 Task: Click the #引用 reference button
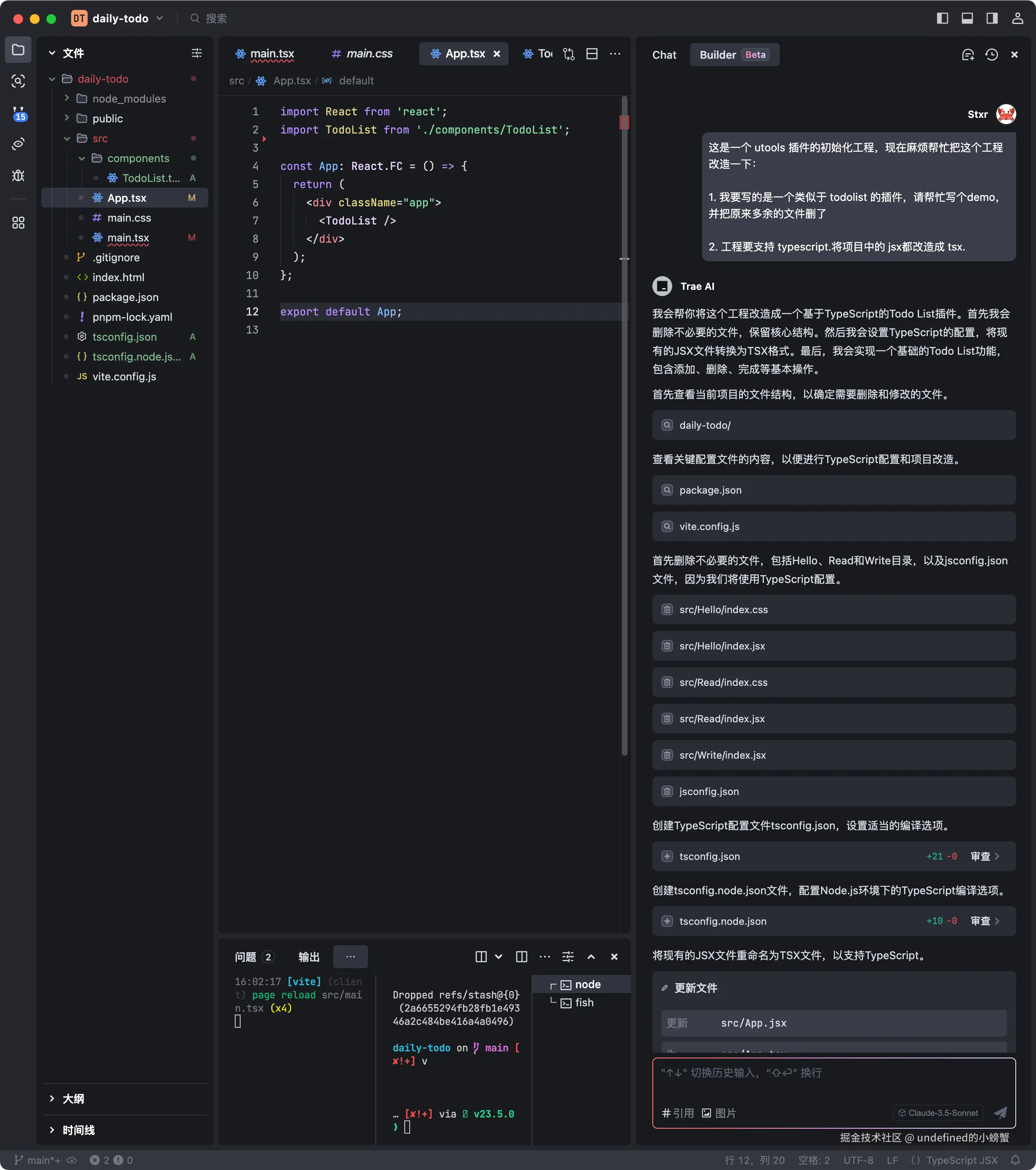pos(678,1113)
